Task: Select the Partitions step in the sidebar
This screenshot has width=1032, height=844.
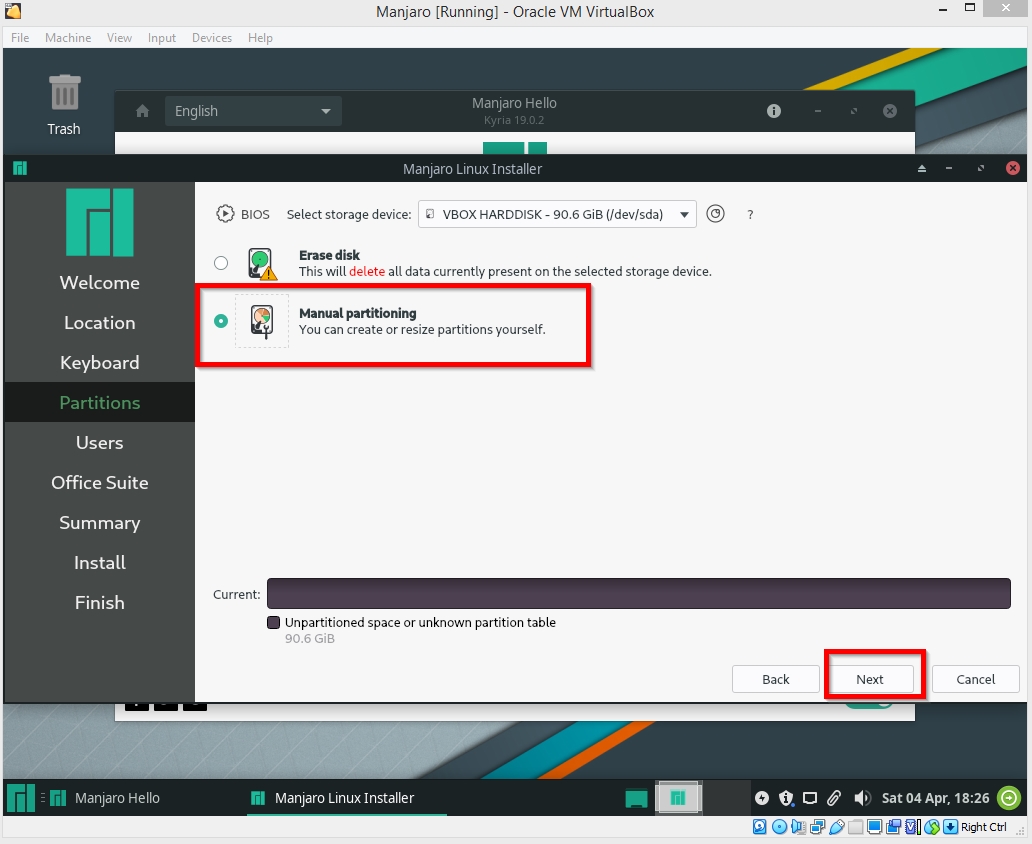Action: 99,402
